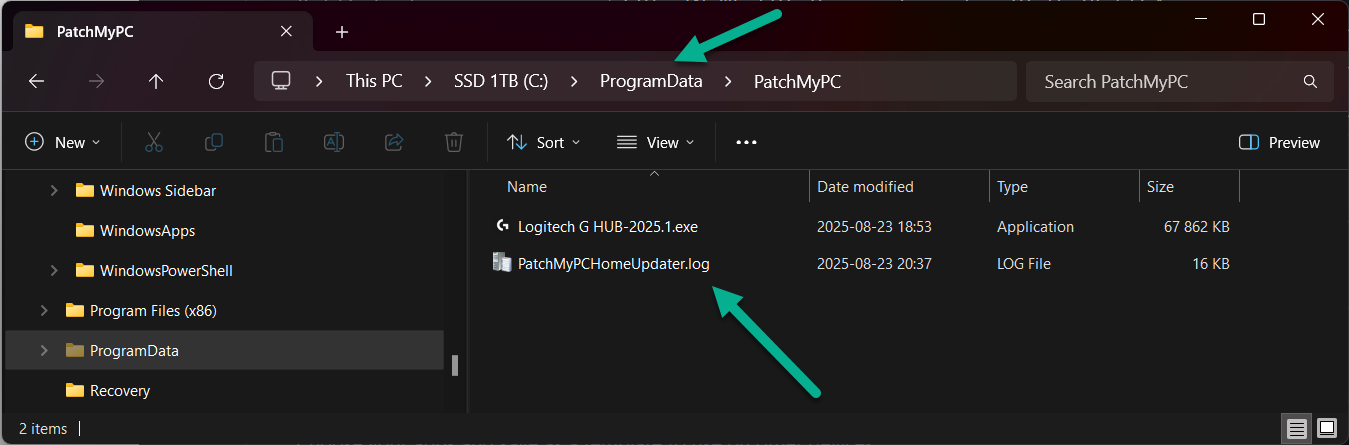The width and height of the screenshot is (1349, 445).
Task: Click the Copy icon in toolbar
Action: (x=213, y=143)
